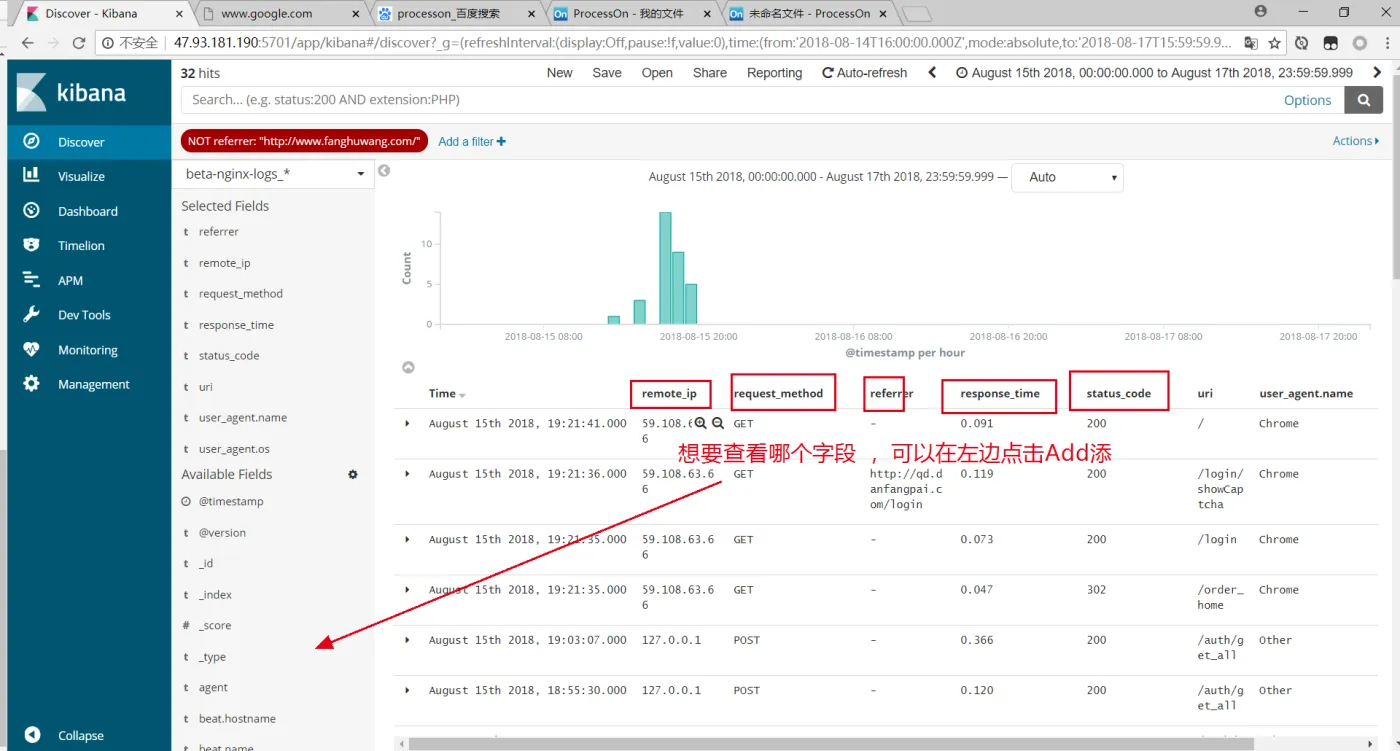
Task: Select the status_code selected field
Action: [x=229, y=356]
